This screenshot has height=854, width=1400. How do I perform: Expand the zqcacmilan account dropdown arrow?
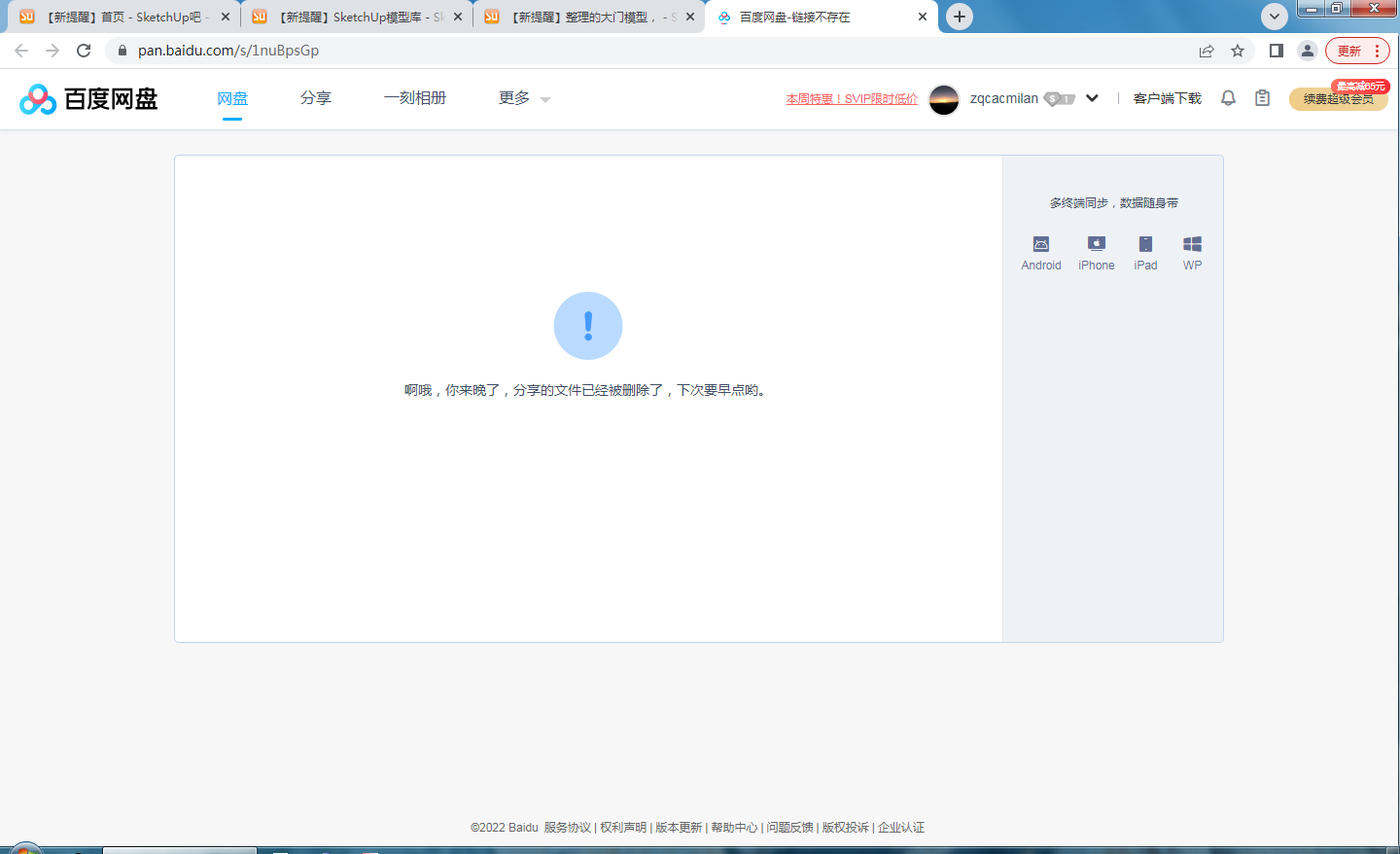(1092, 98)
